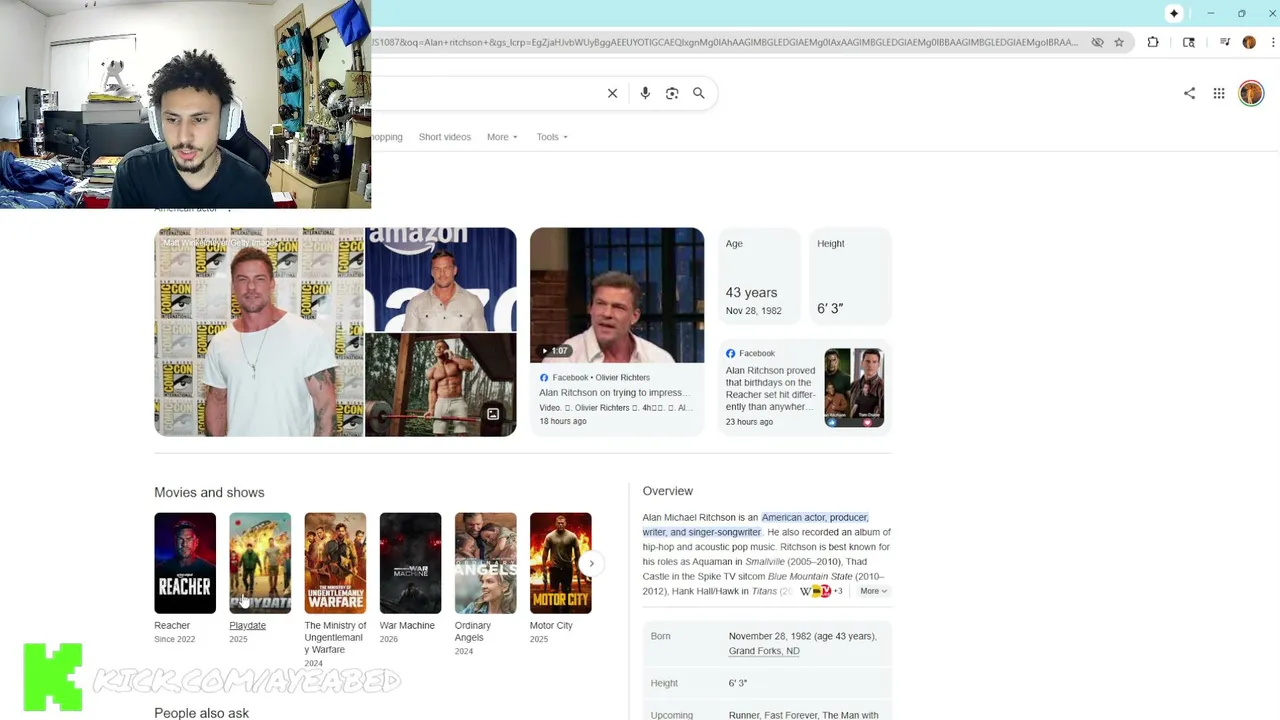Click the Playdate poster thumbnail

pos(260,563)
